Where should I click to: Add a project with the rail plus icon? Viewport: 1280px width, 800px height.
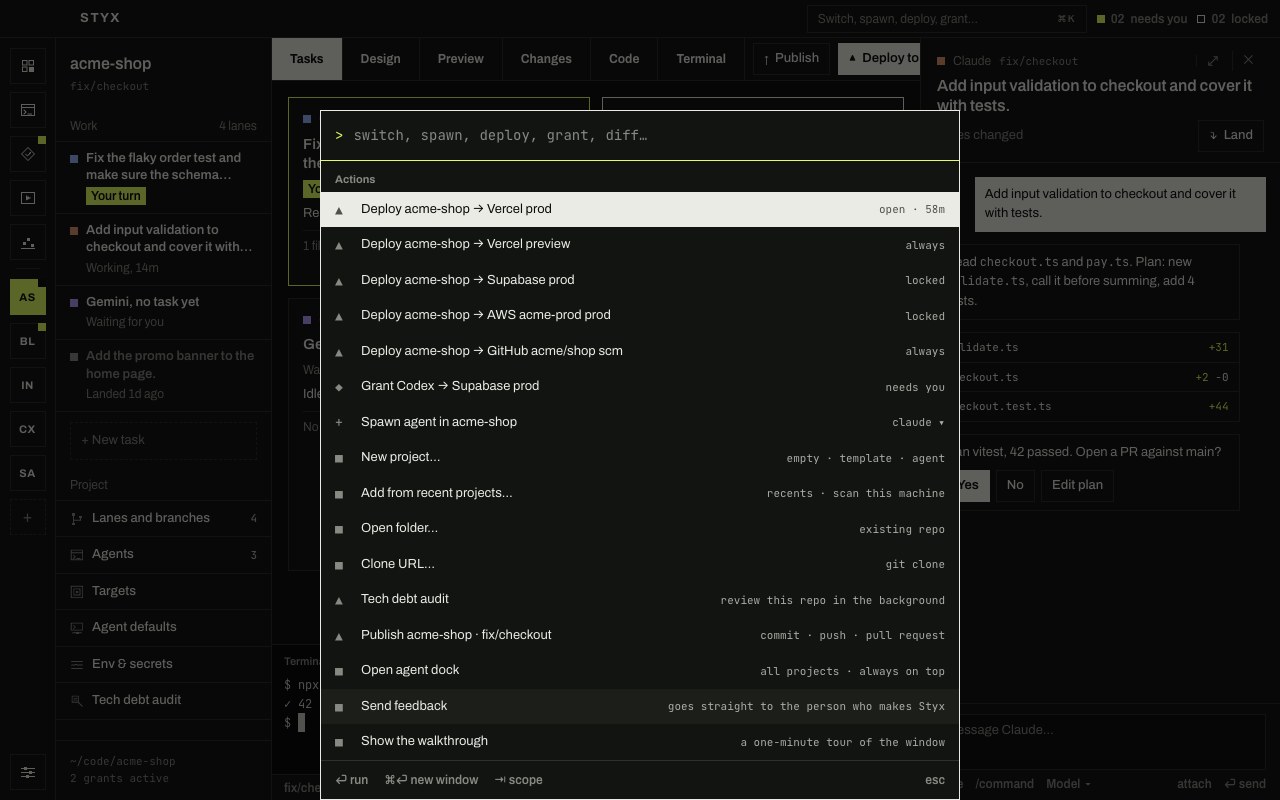pos(28,518)
